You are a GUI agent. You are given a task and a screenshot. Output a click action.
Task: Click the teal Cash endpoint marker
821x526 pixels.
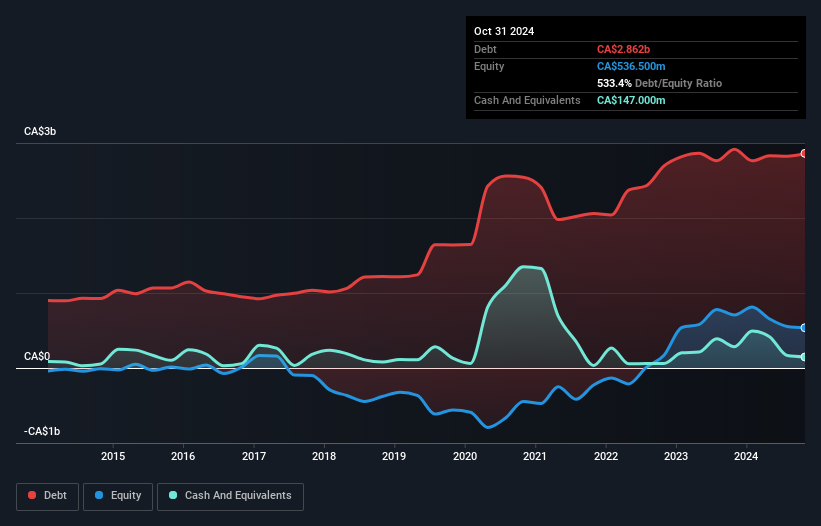pos(804,357)
